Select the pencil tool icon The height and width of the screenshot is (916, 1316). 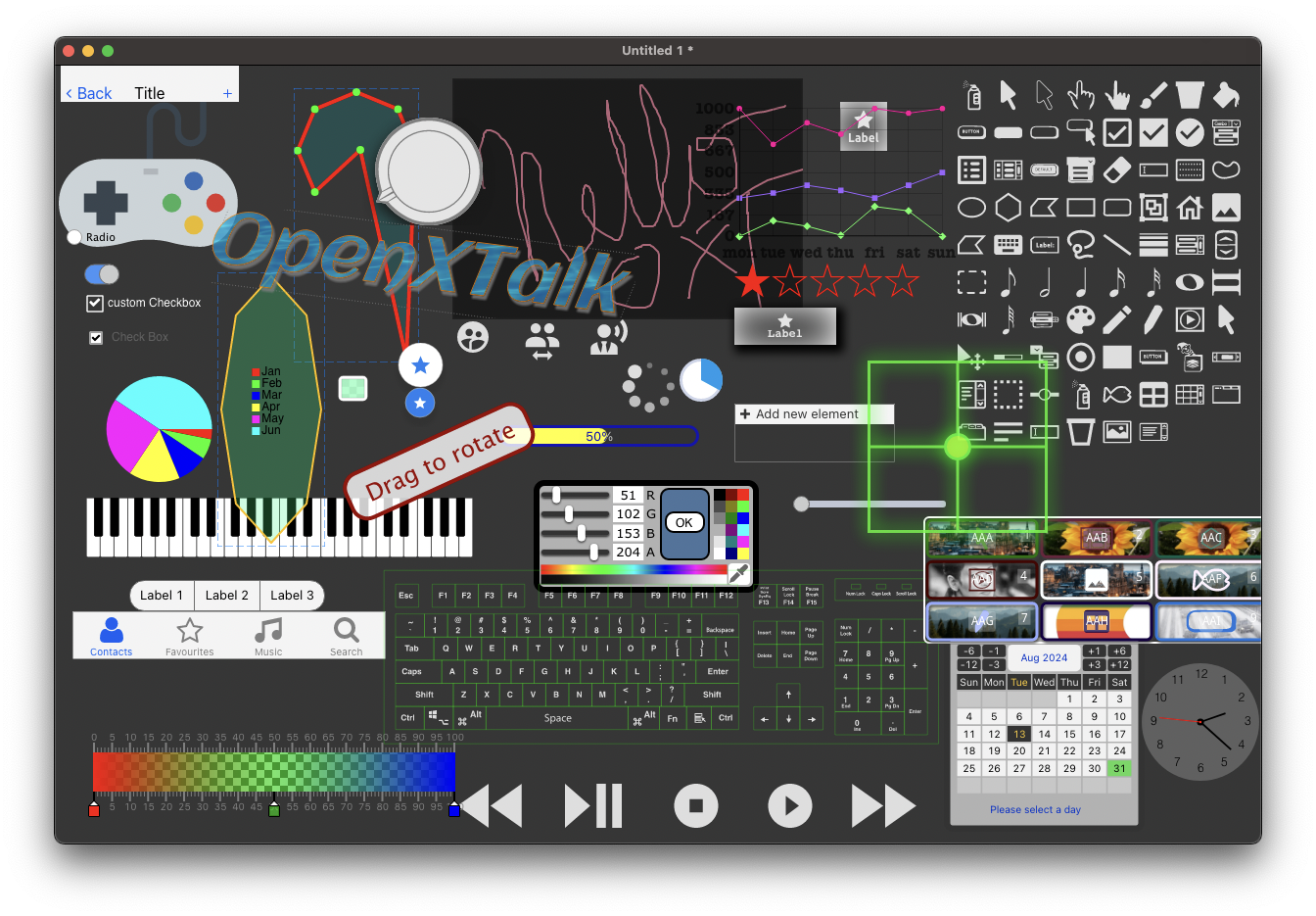[x=1117, y=319]
